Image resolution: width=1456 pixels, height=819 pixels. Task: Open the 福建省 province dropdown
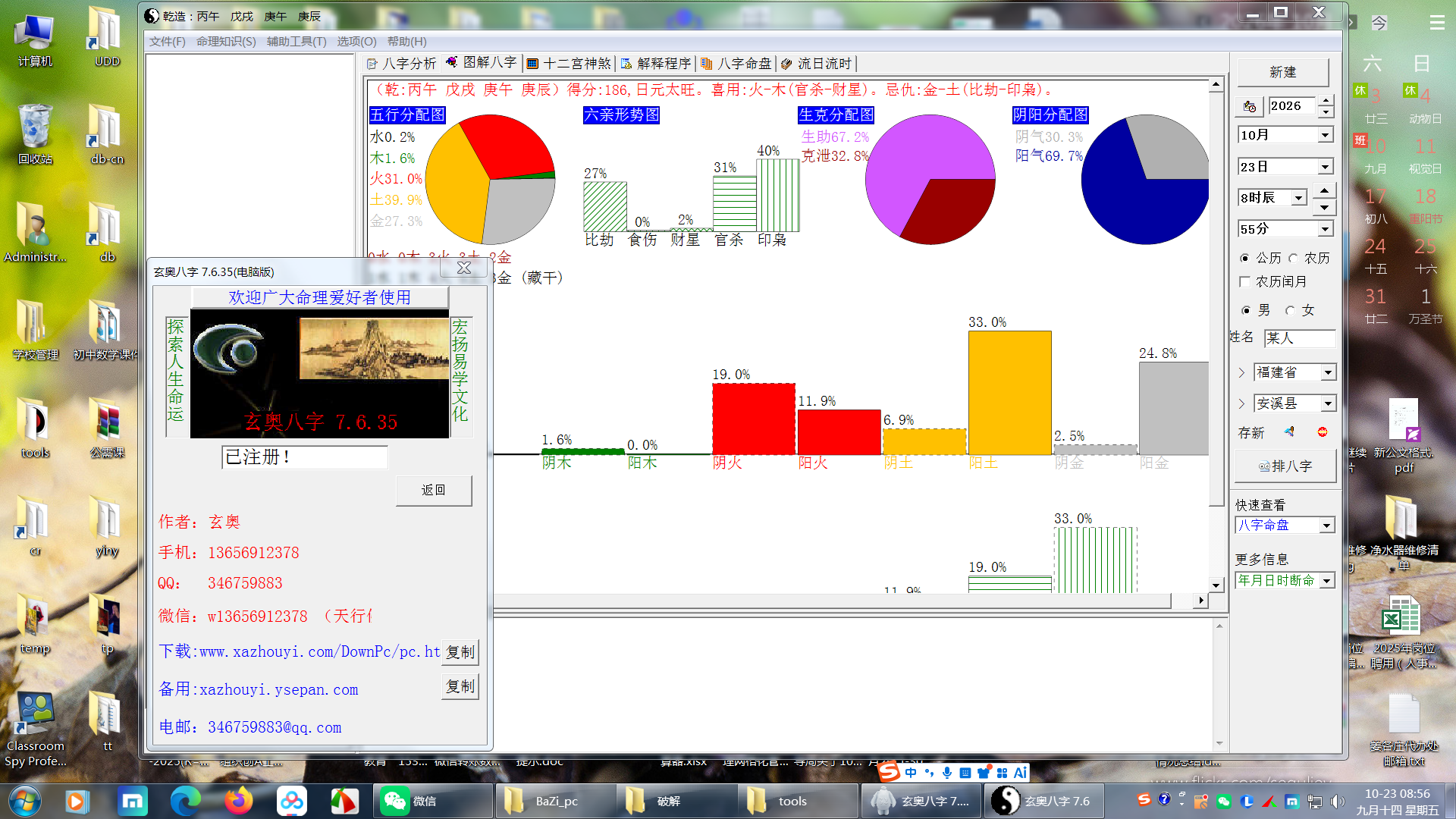pos(1328,372)
